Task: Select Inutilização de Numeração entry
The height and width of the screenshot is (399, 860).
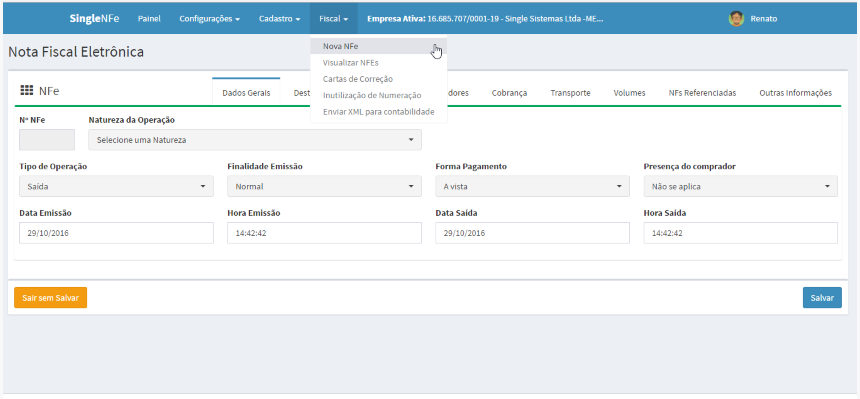Action: coord(378,95)
